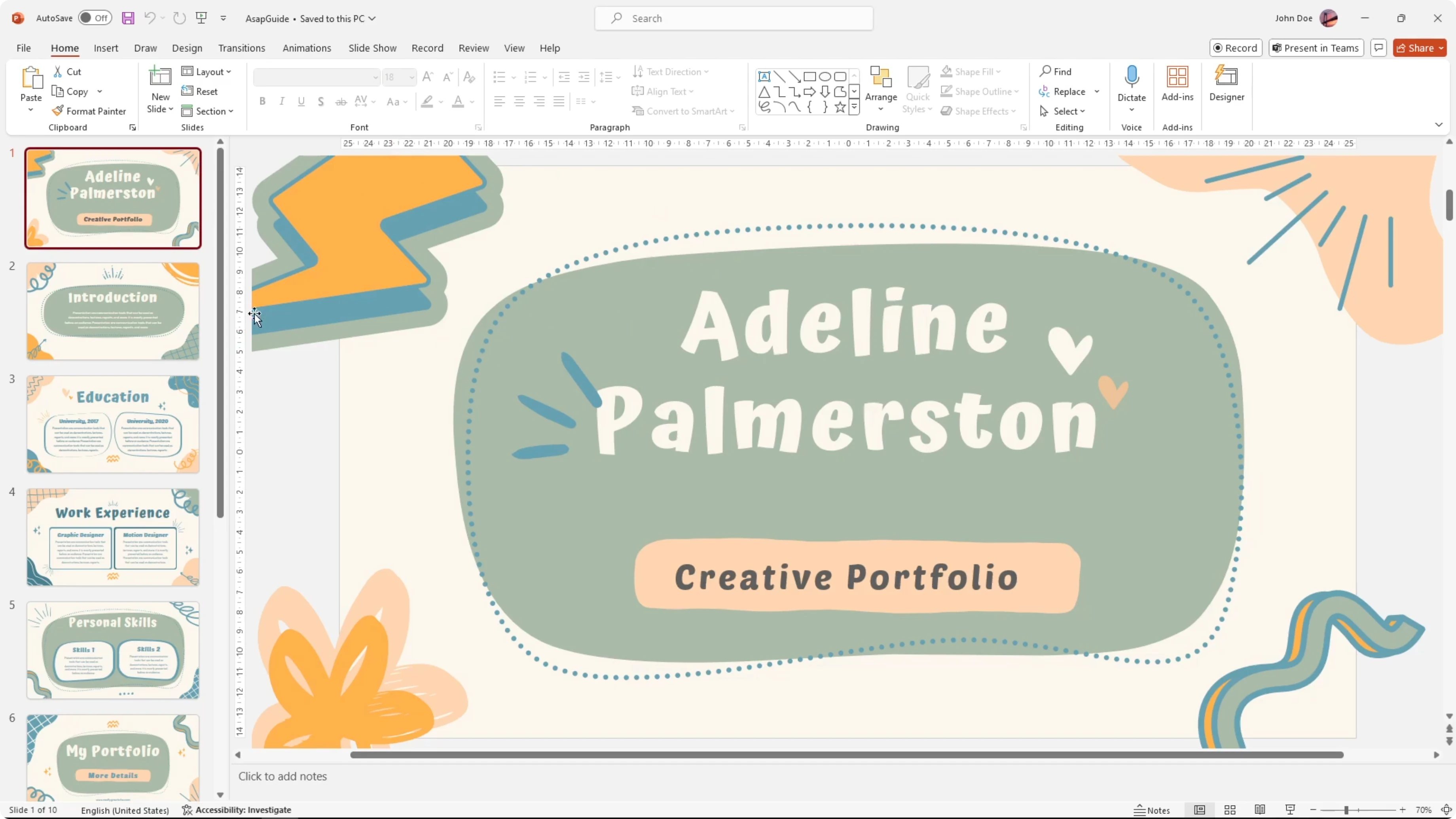
Task: Open Customize Quick Access Toolbar dropdown
Action: pos(223,18)
